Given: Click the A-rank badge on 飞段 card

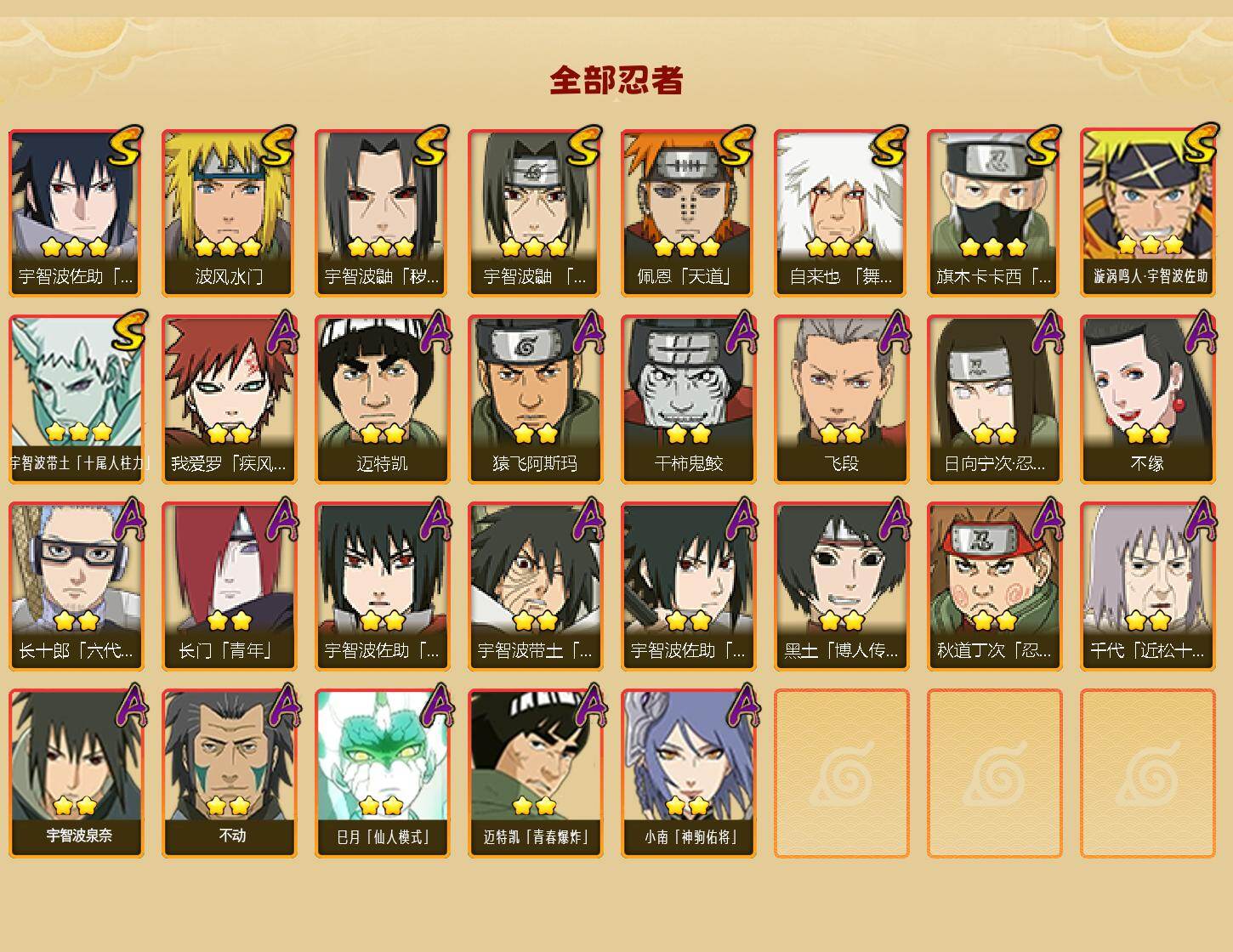Looking at the screenshot, I should (894, 332).
